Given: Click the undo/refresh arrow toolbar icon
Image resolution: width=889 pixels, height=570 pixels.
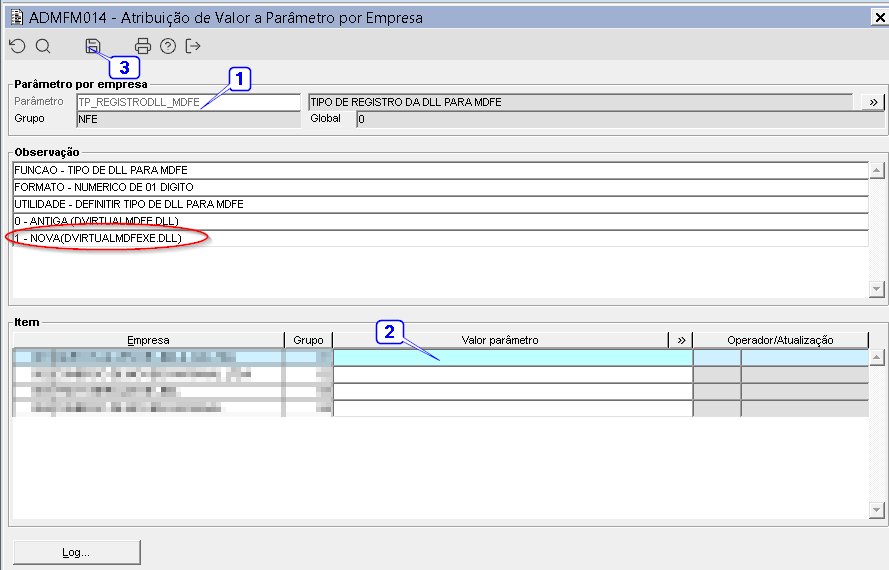Looking at the screenshot, I should (x=18, y=46).
